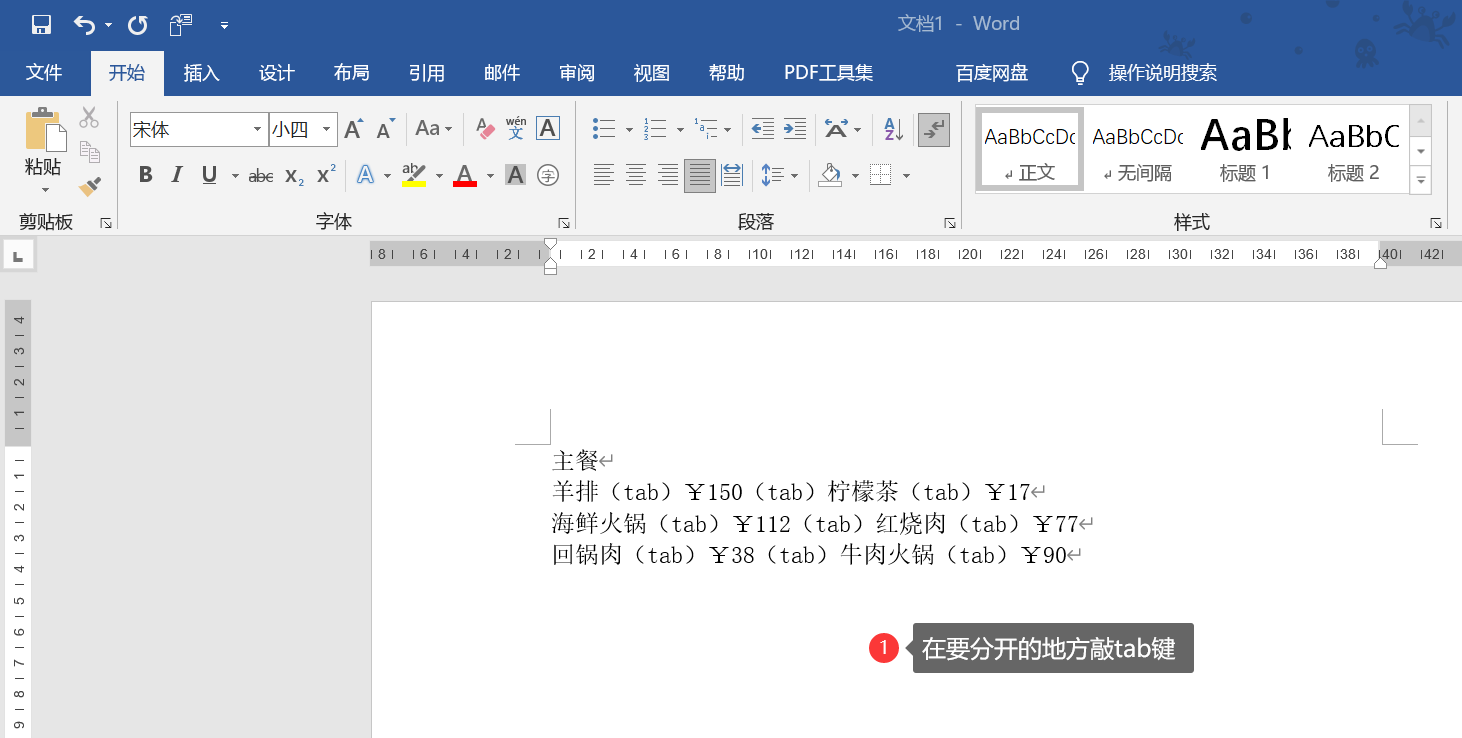
Task: Toggle the show paragraph marks button
Action: coord(933,130)
